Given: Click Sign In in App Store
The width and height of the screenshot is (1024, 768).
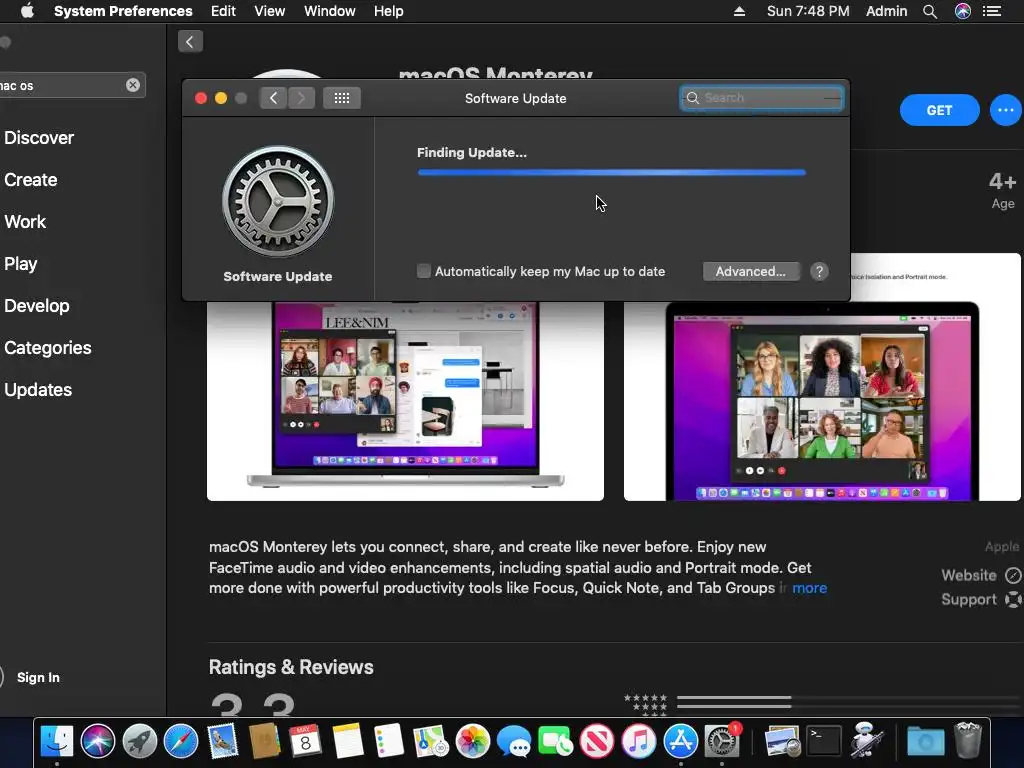Looking at the screenshot, I should point(38,677).
